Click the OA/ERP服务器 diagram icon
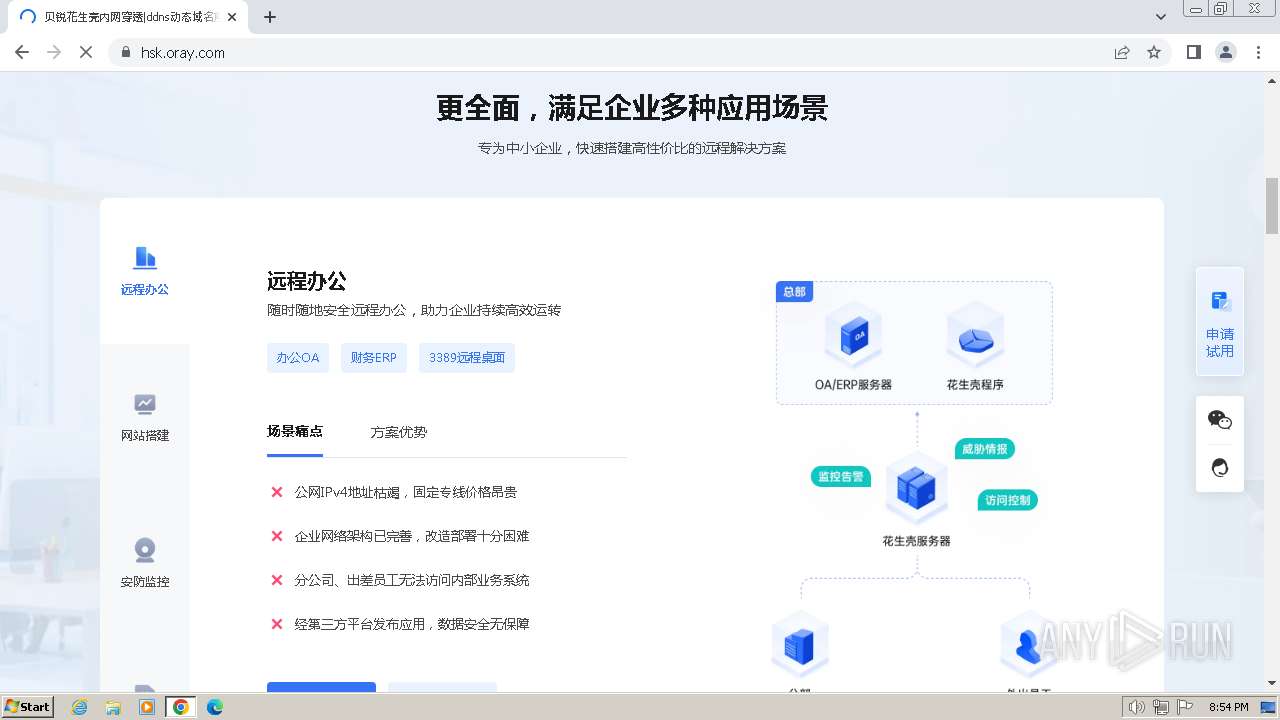The image size is (1280, 720). 853,335
